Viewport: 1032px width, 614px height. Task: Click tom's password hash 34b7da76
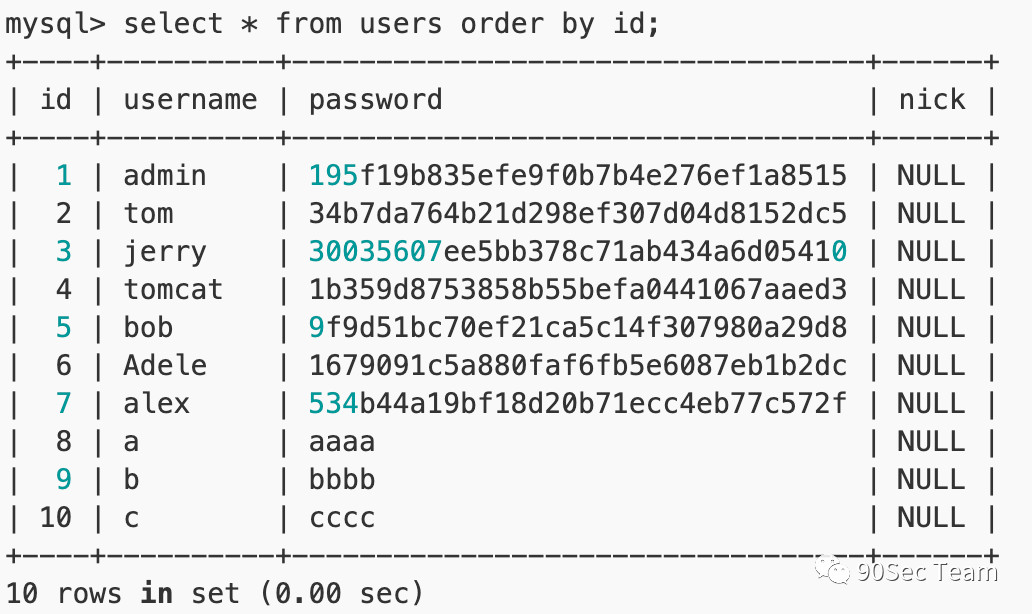point(578,214)
